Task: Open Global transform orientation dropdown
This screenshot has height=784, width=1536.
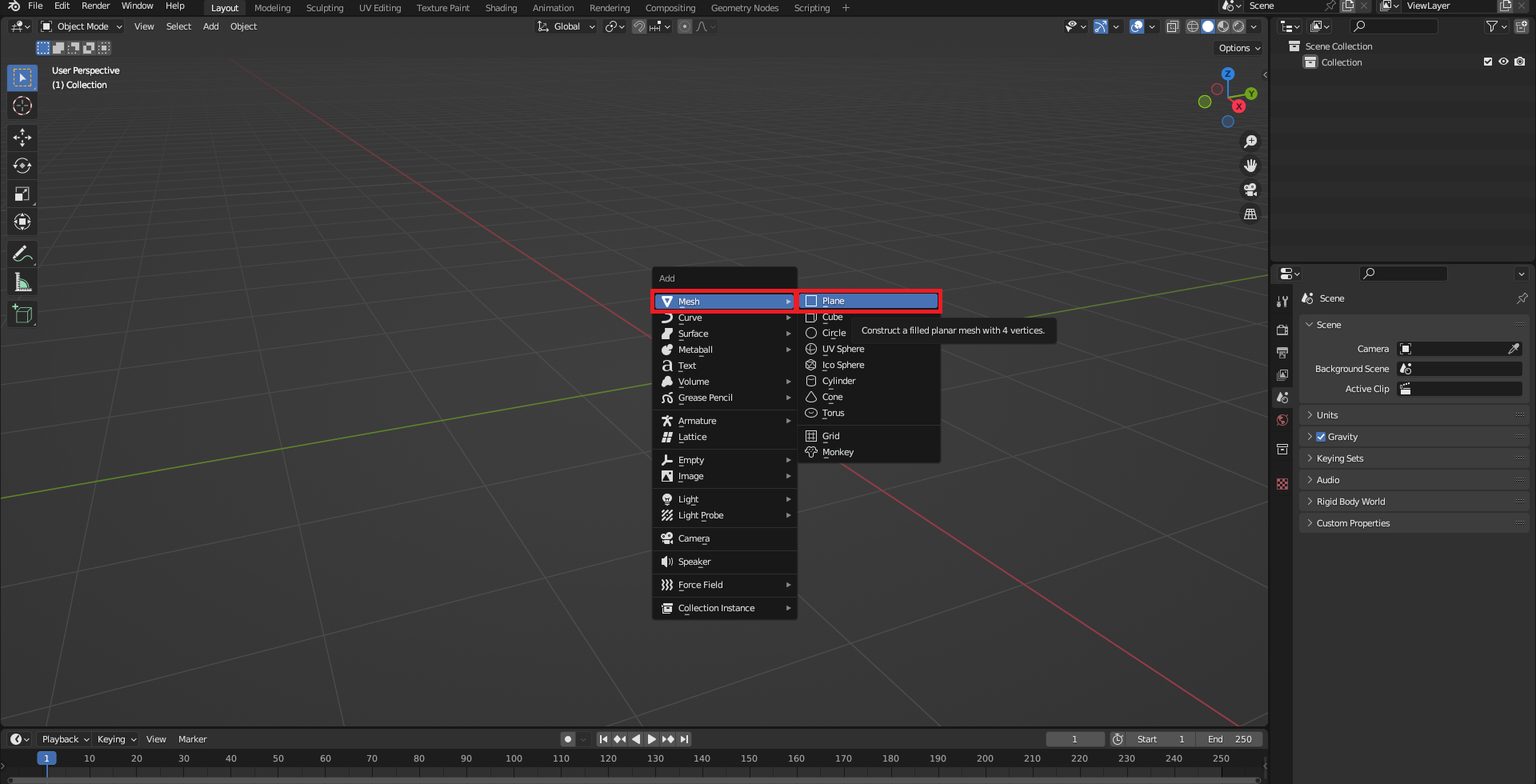Action: tap(566, 26)
